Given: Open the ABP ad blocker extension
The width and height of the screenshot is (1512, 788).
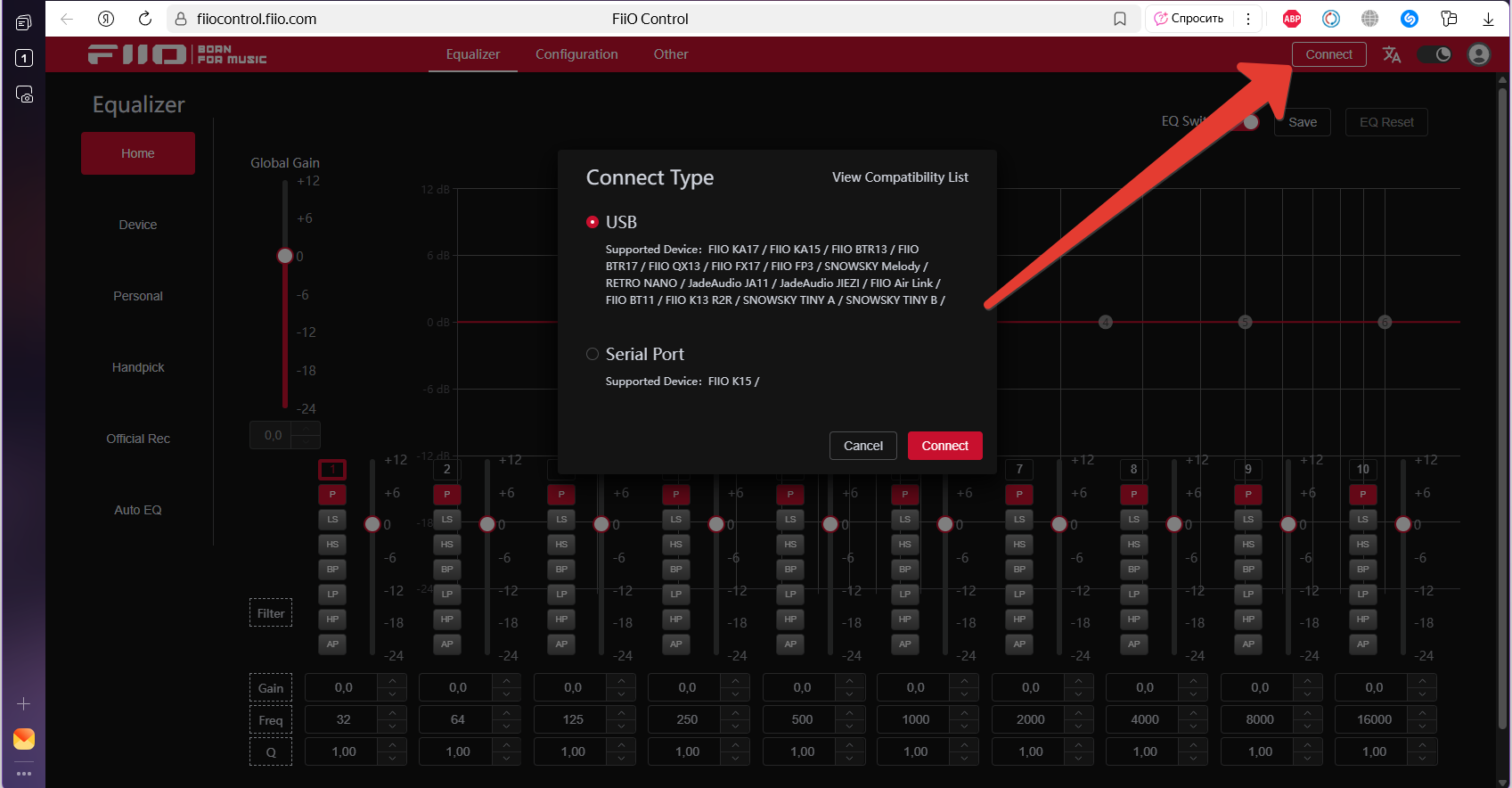Looking at the screenshot, I should tap(1291, 19).
